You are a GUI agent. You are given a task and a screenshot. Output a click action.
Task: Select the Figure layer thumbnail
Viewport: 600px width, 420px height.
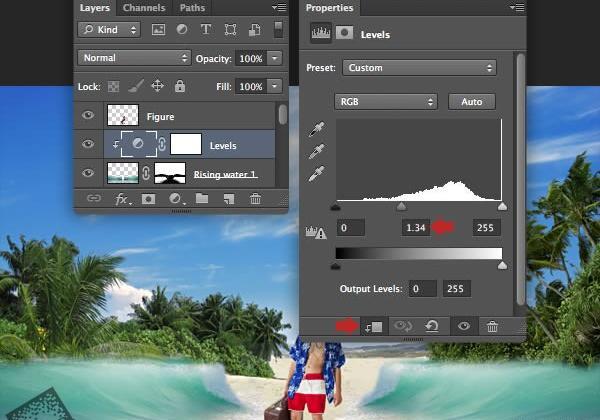pyautogui.click(x=123, y=115)
